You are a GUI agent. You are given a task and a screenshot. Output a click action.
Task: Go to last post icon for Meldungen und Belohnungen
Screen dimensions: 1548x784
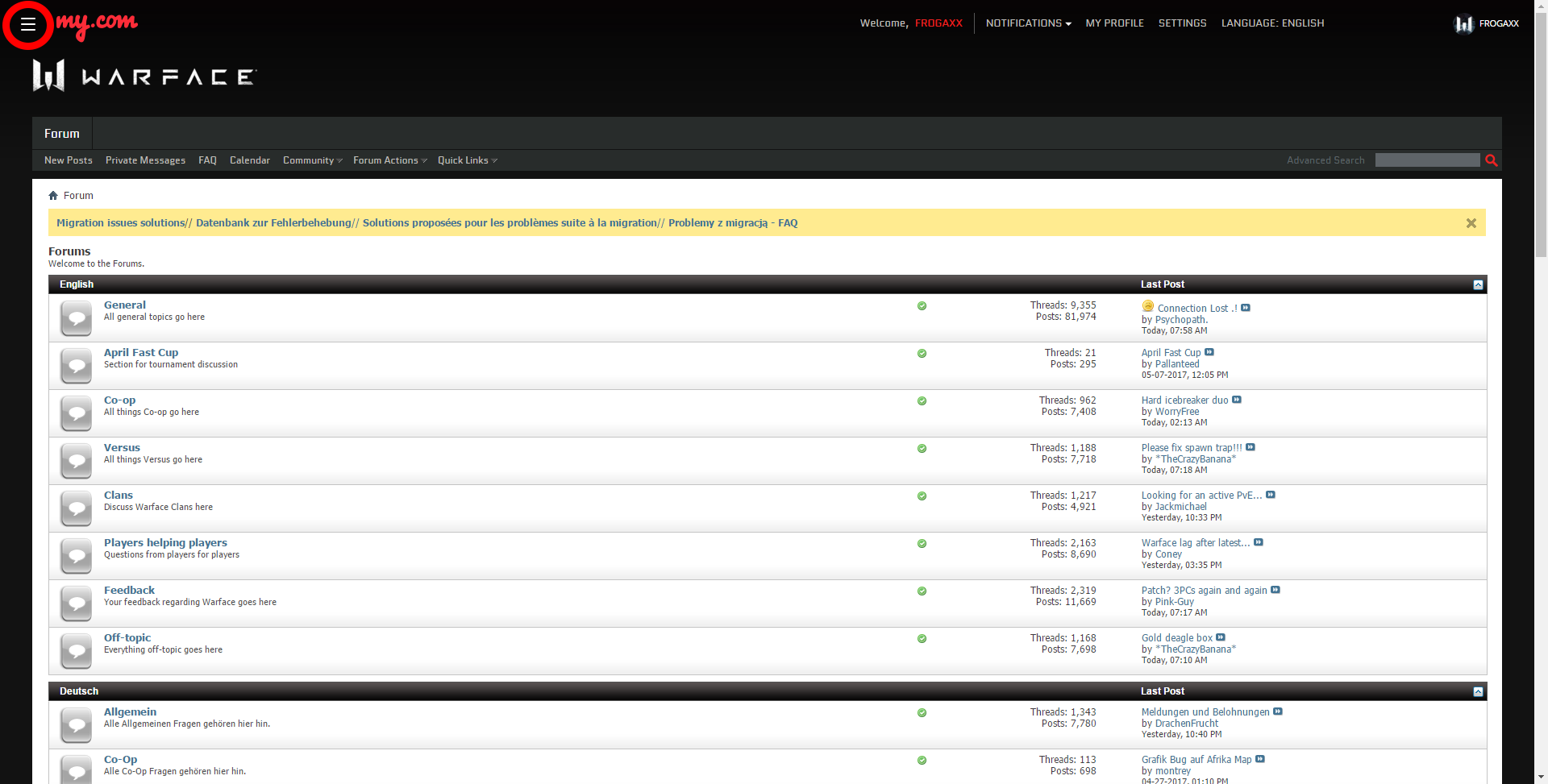1278,711
